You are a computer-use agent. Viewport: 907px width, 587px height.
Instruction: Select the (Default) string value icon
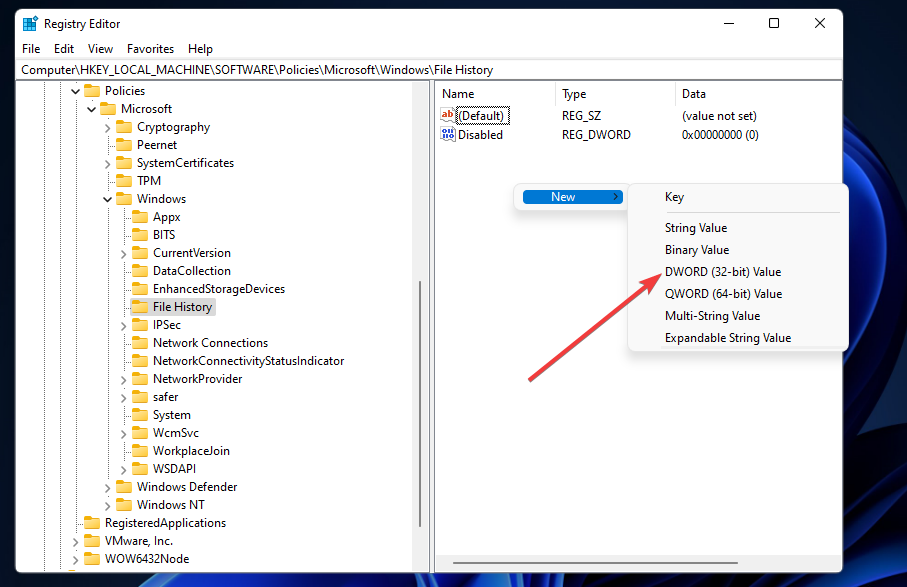(x=448, y=115)
